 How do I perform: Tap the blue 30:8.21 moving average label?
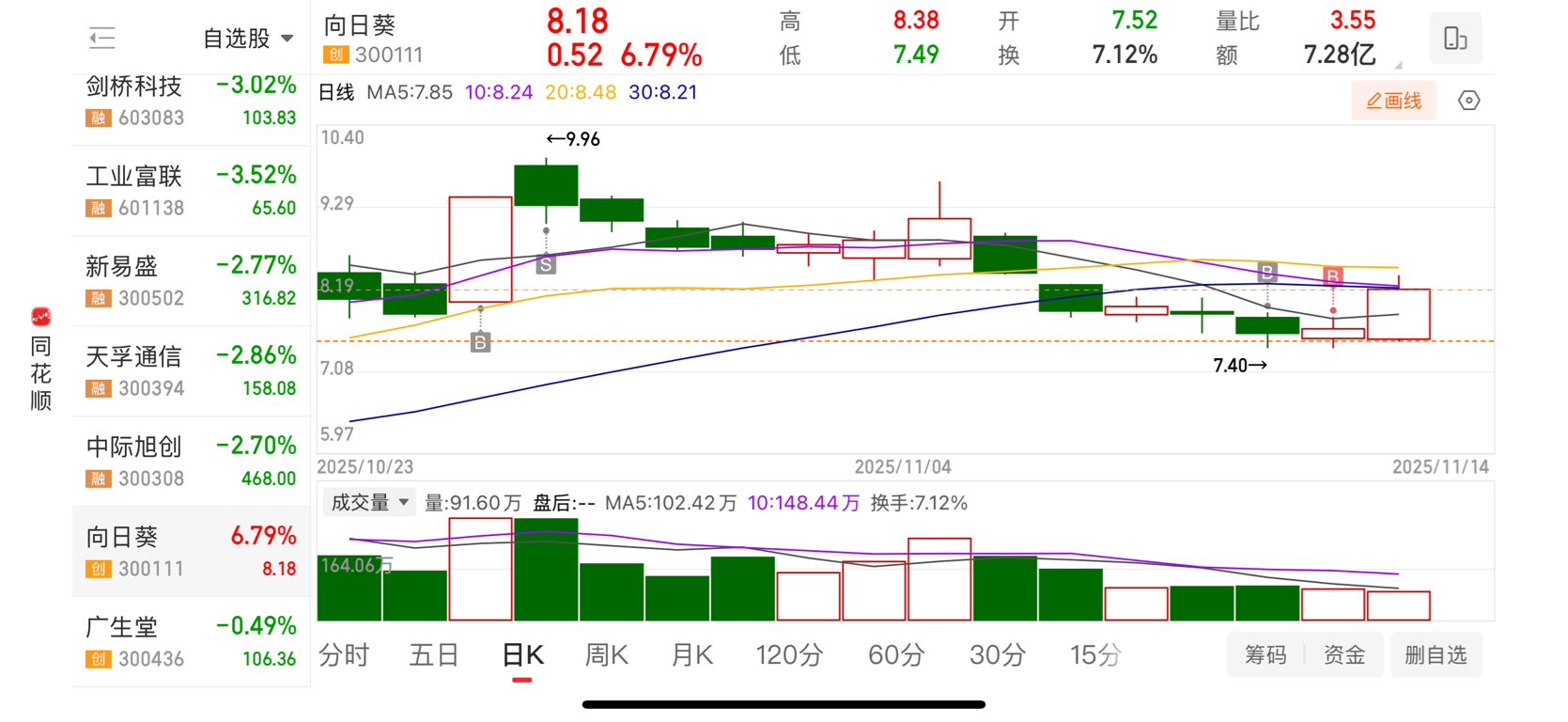tap(663, 92)
